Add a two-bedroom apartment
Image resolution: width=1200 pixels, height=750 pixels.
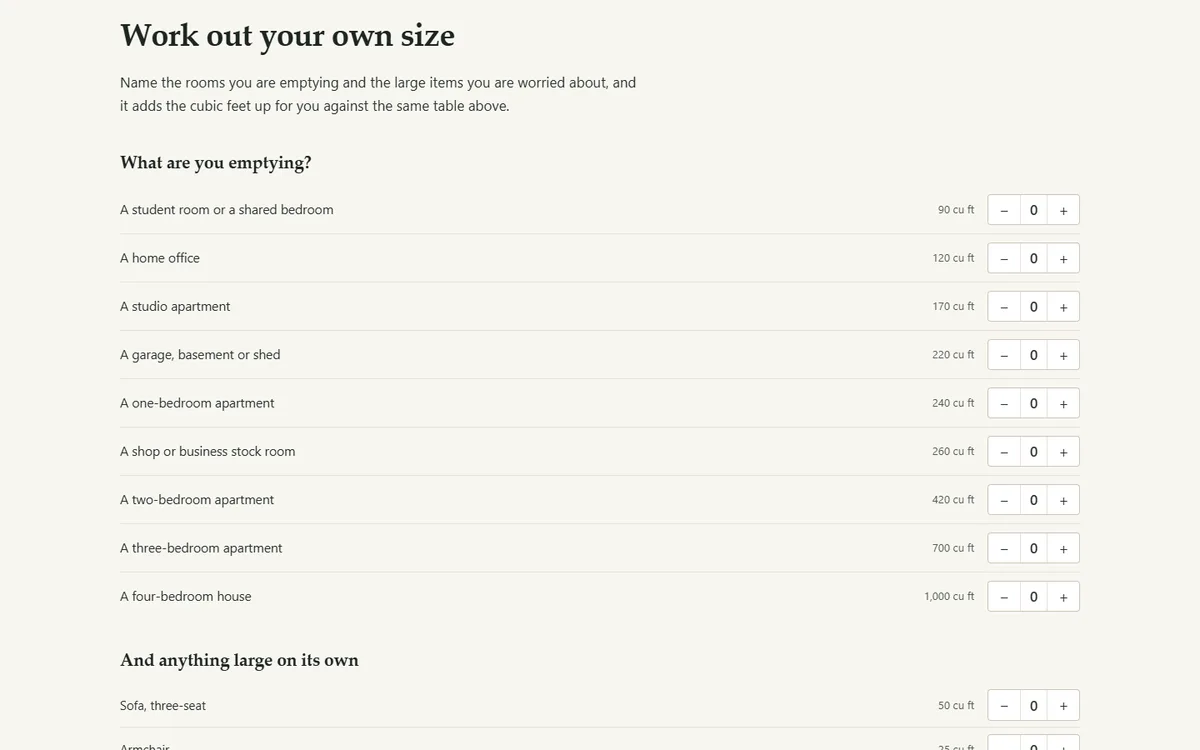pyautogui.click(x=1063, y=500)
